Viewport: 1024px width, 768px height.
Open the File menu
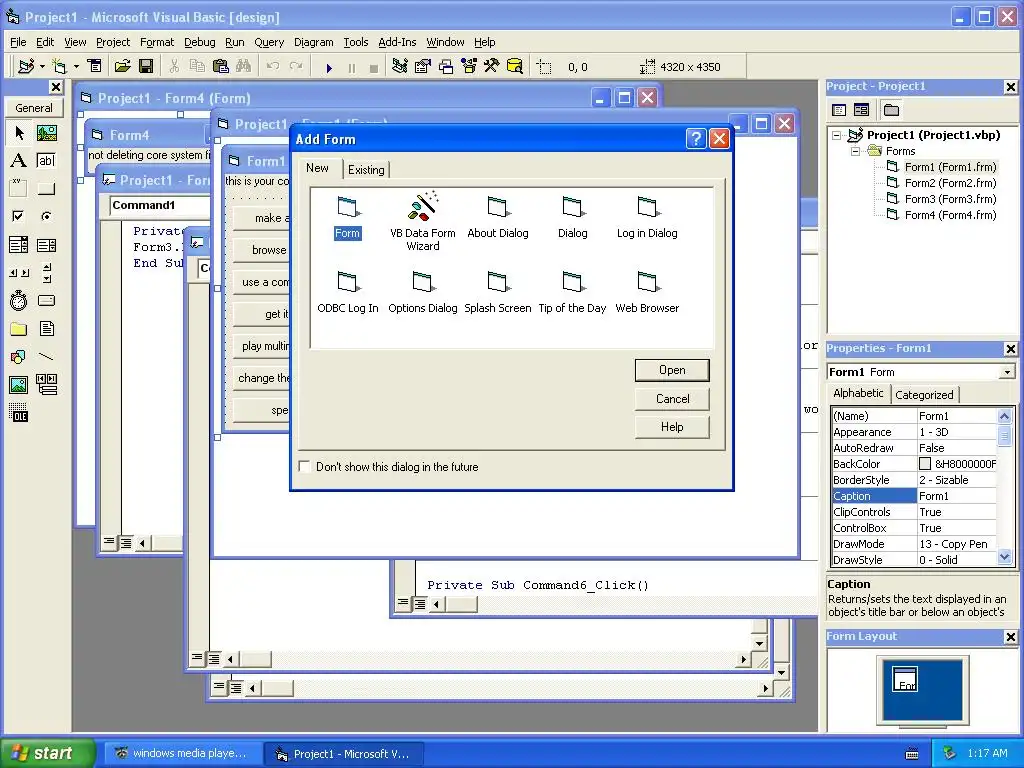18,42
